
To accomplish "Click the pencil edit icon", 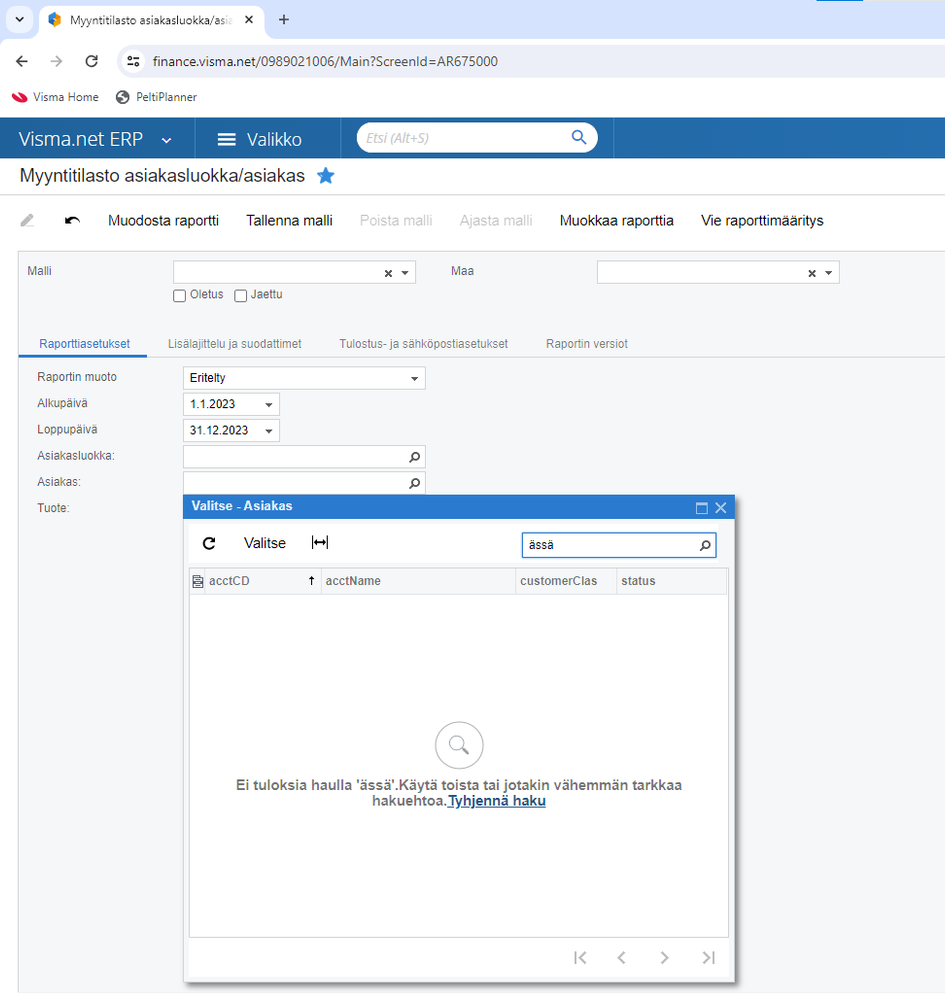I will point(27,220).
